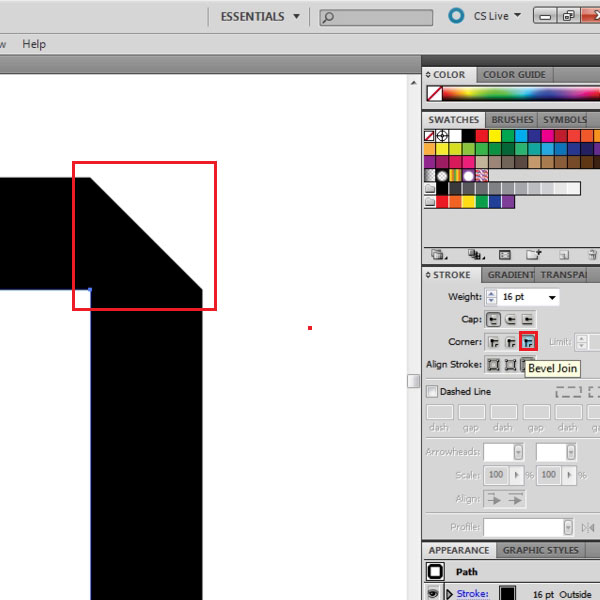
Task: Open the CS Live dropdown arrow
Action: [517, 15]
